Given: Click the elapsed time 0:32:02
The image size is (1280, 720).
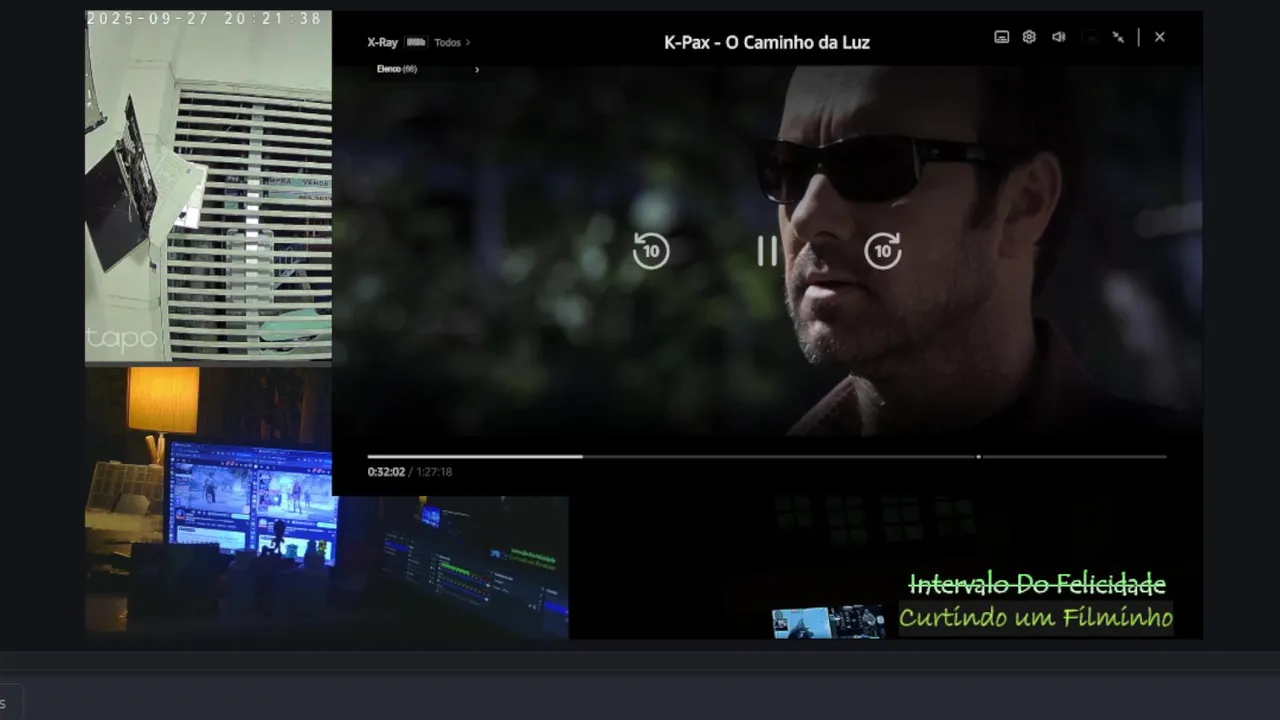Looking at the screenshot, I should click(x=386, y=472).
